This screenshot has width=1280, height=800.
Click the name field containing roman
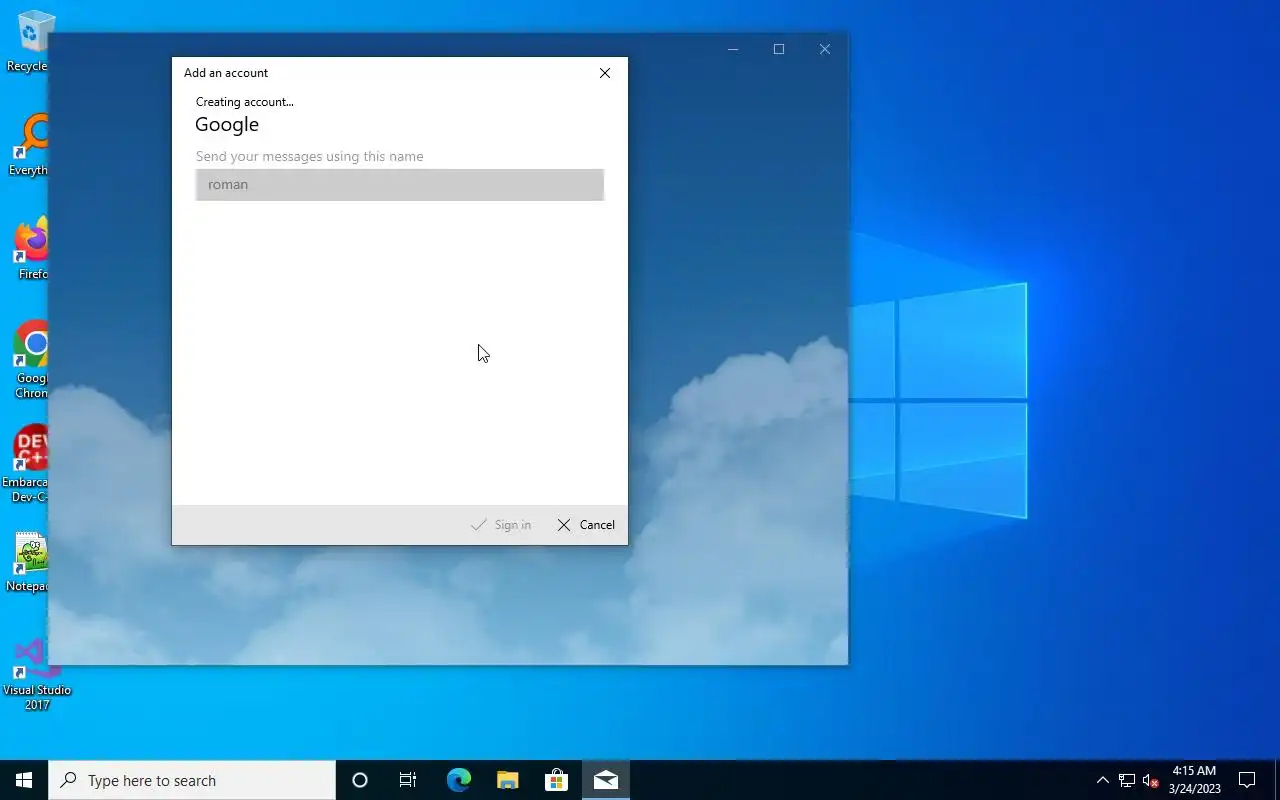400,185
